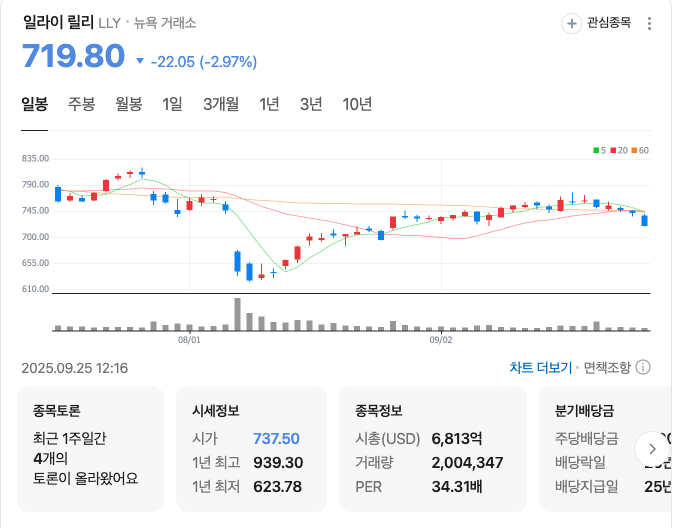Click the 1-year high value 939.30

278,463
